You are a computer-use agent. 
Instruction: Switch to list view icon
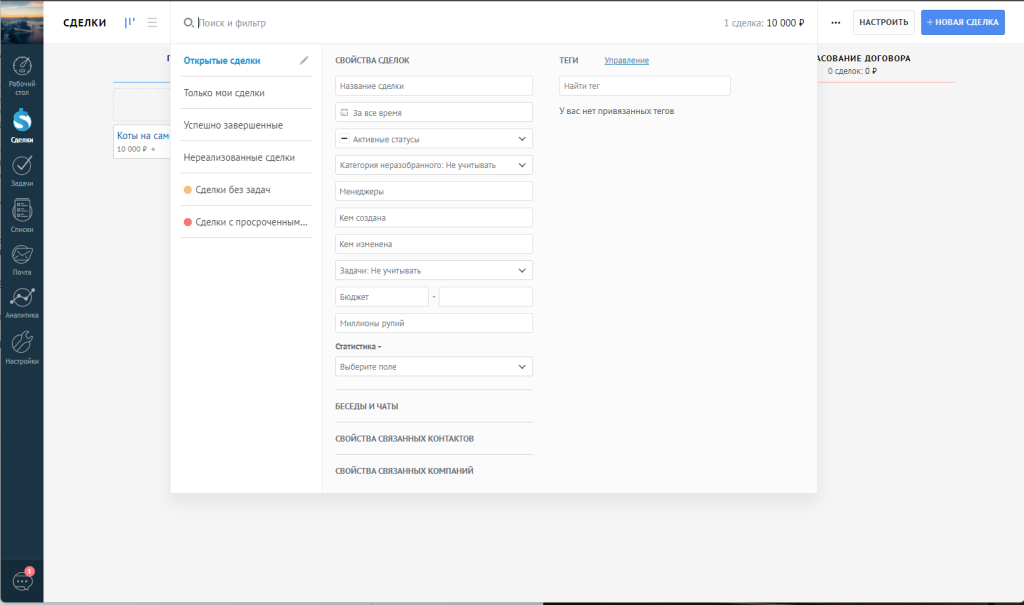(152, 22)
